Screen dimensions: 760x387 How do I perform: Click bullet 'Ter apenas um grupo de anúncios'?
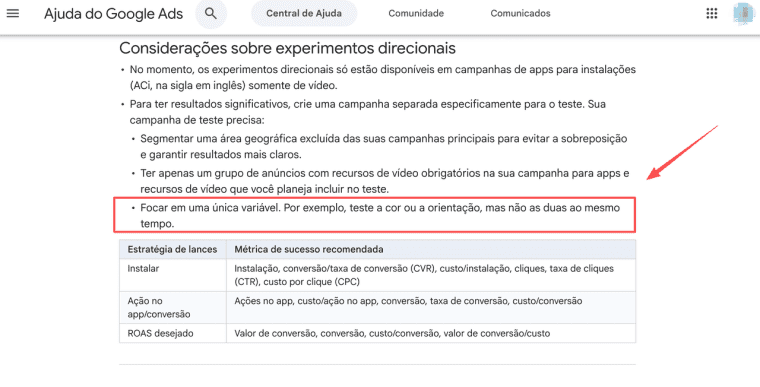pos(384,181)
